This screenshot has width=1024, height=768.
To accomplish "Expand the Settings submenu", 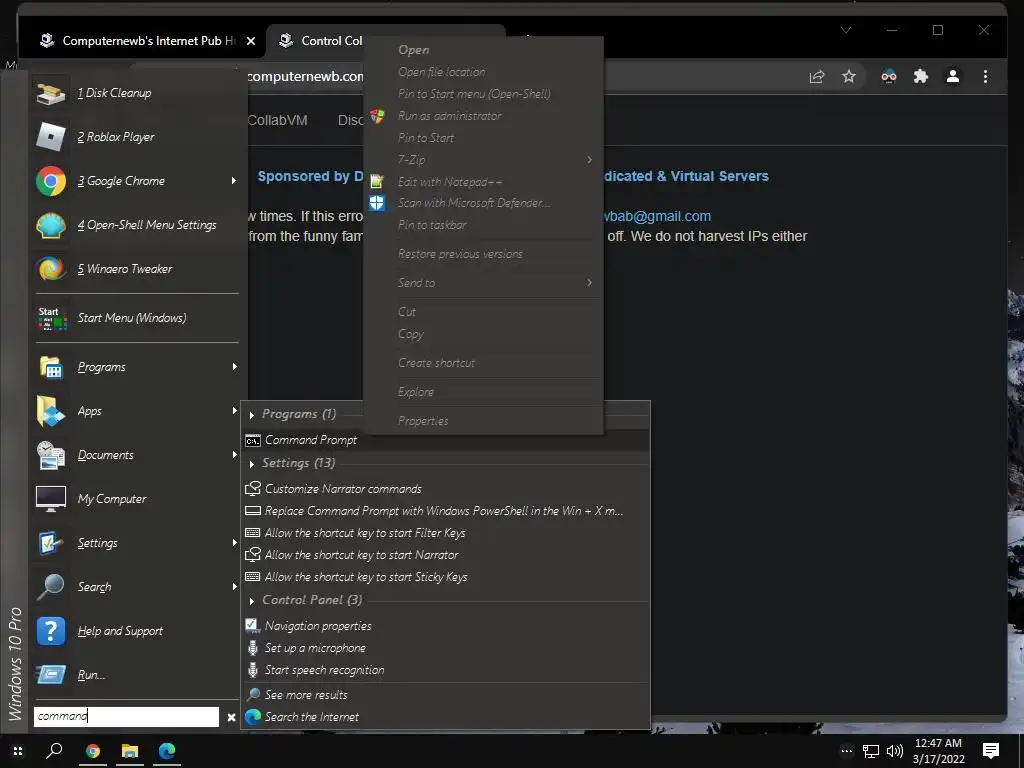I will click(234, 543).
